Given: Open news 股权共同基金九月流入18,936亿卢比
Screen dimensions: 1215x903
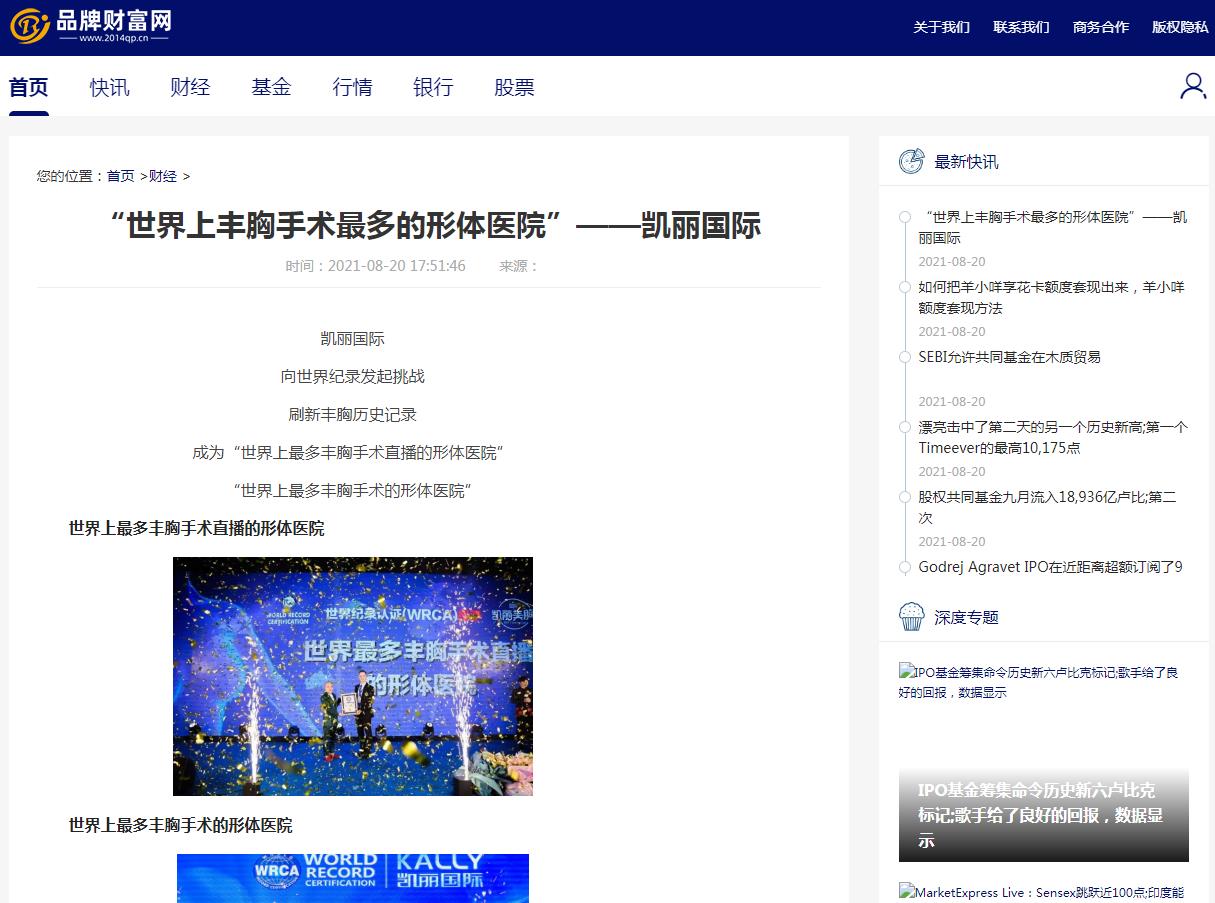Looking at the screenshot, I should [1048, 507].
